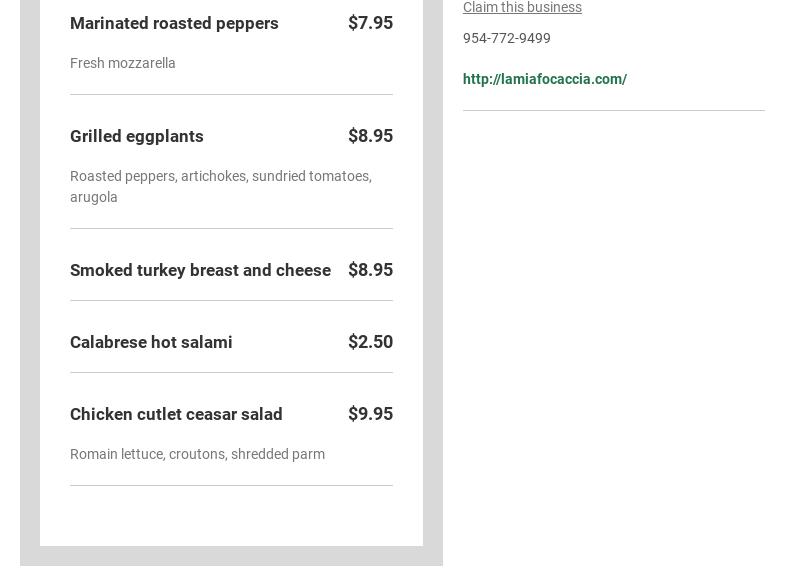785x571 pixels.
Task: Click the $2.50 price
Action: [370, 342]
